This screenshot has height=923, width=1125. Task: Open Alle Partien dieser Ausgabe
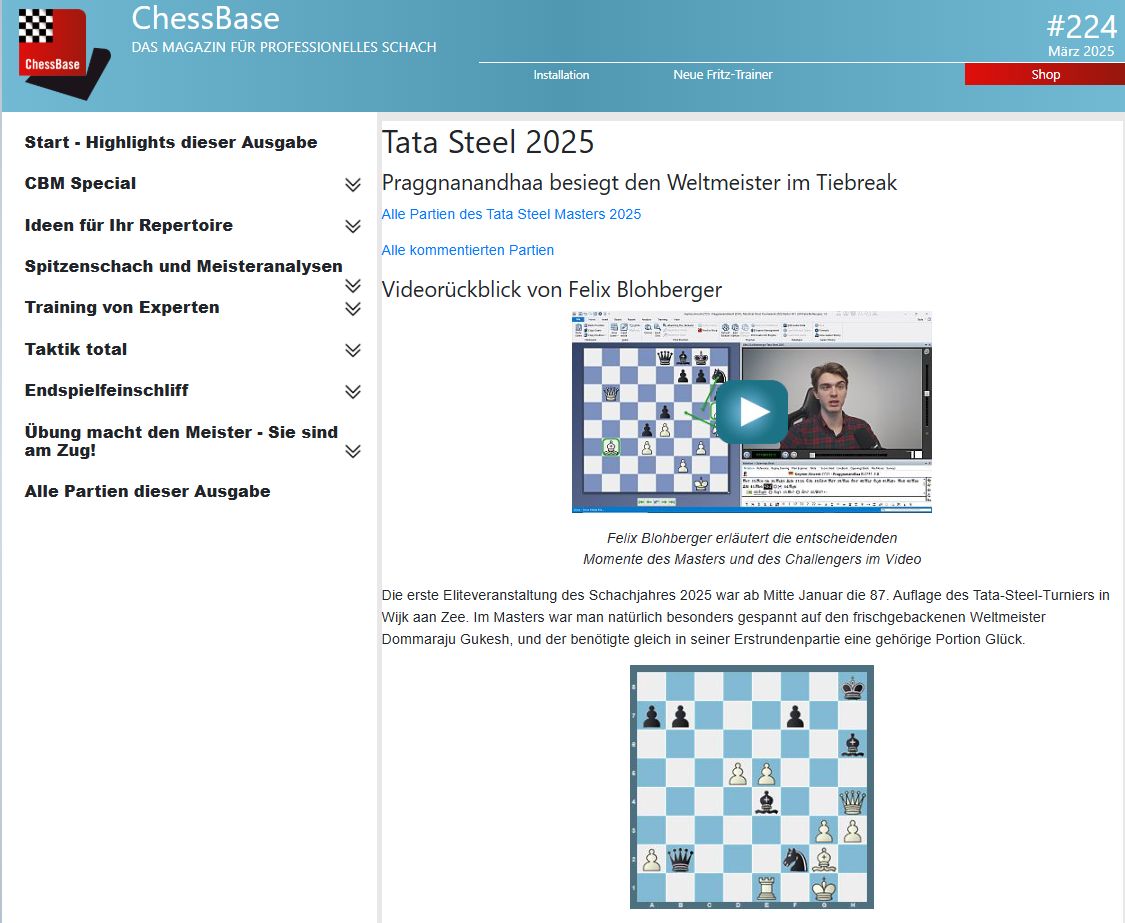pyautogui.click(x=147, y=492)
